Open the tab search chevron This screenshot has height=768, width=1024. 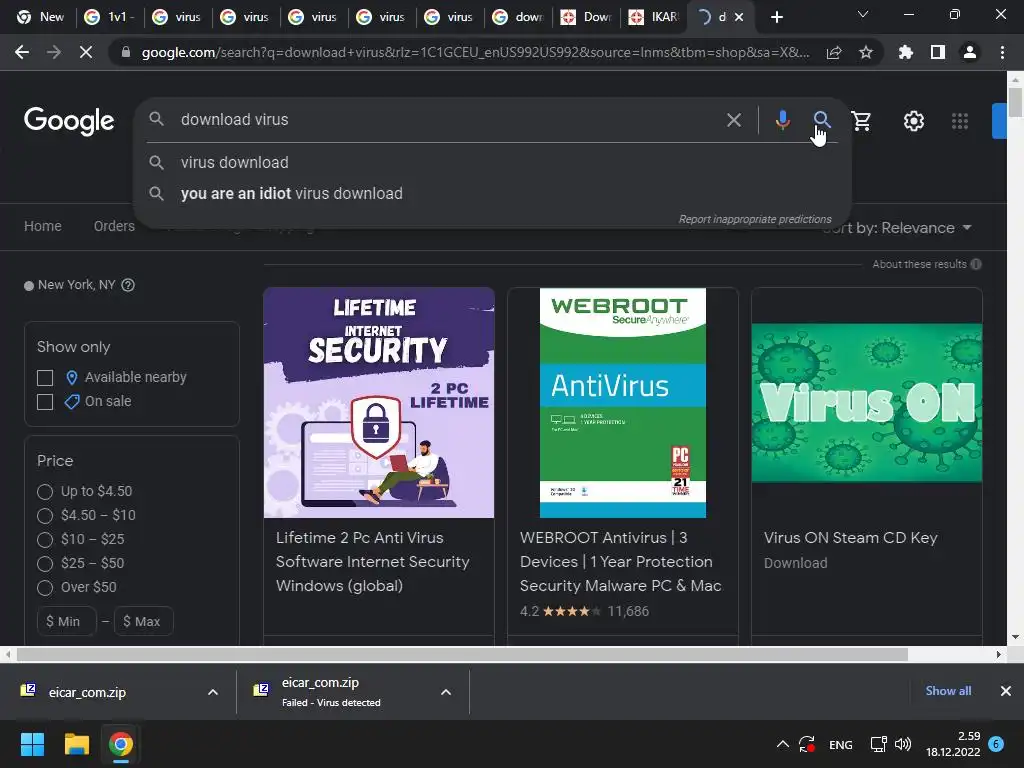[863, 14]
